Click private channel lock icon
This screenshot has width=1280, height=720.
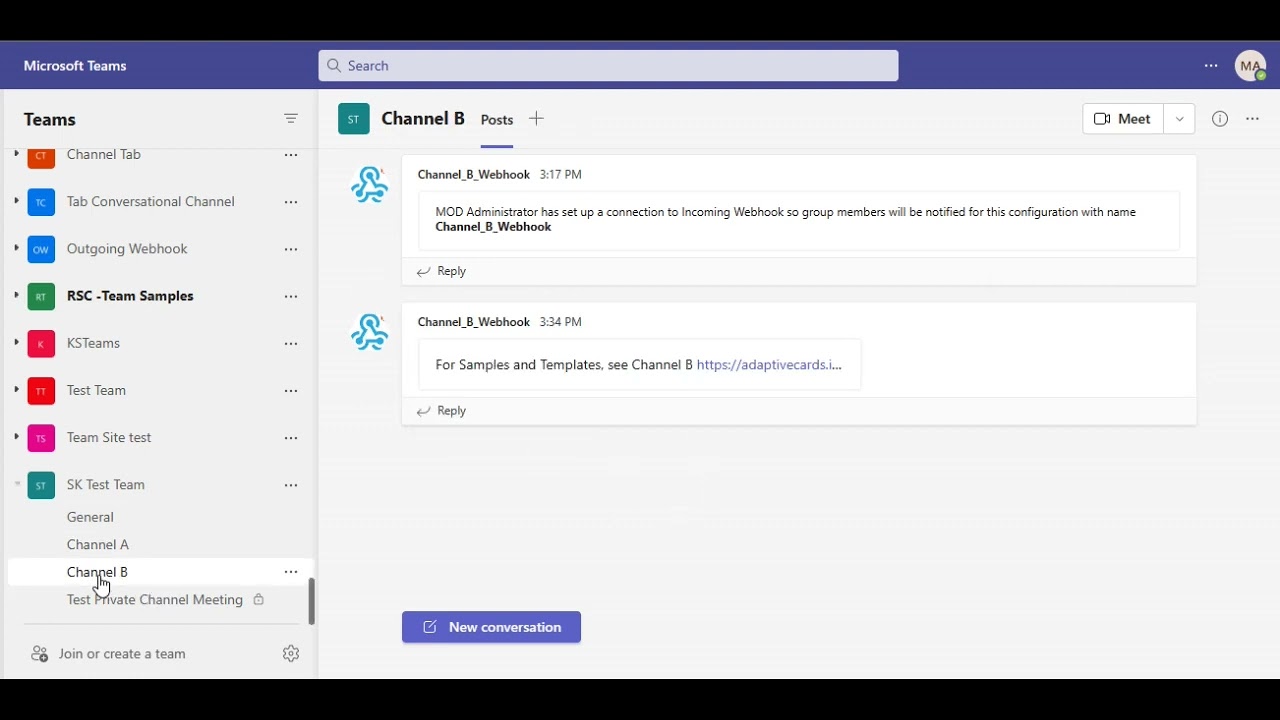[x=258, y=600]
